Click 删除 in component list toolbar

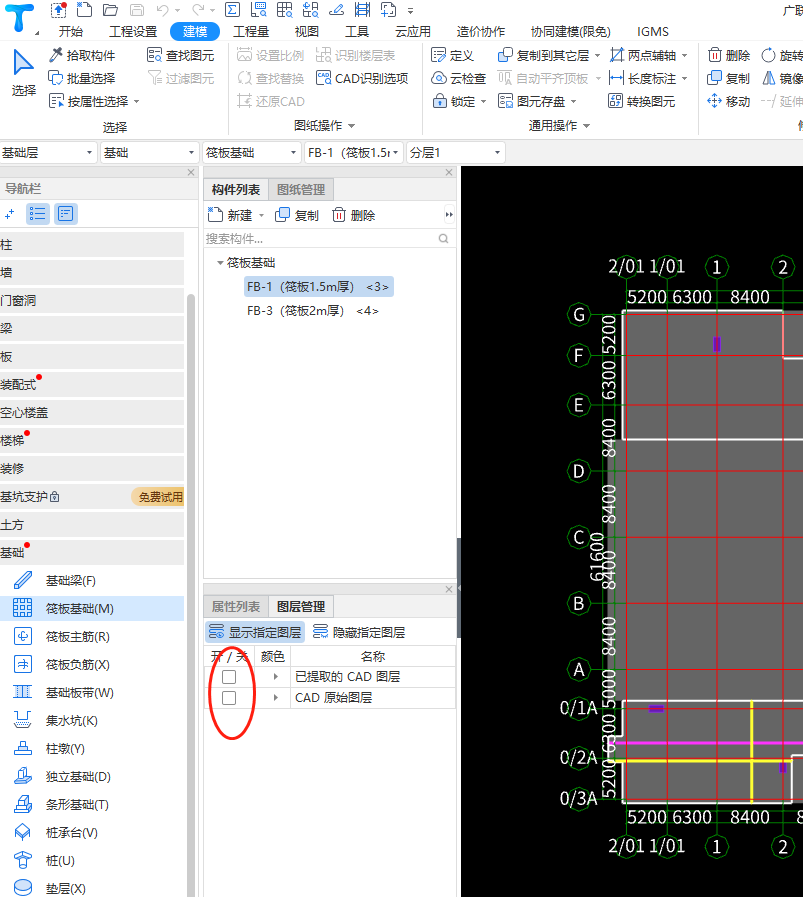pyautogui.click(x=353, y=215)
